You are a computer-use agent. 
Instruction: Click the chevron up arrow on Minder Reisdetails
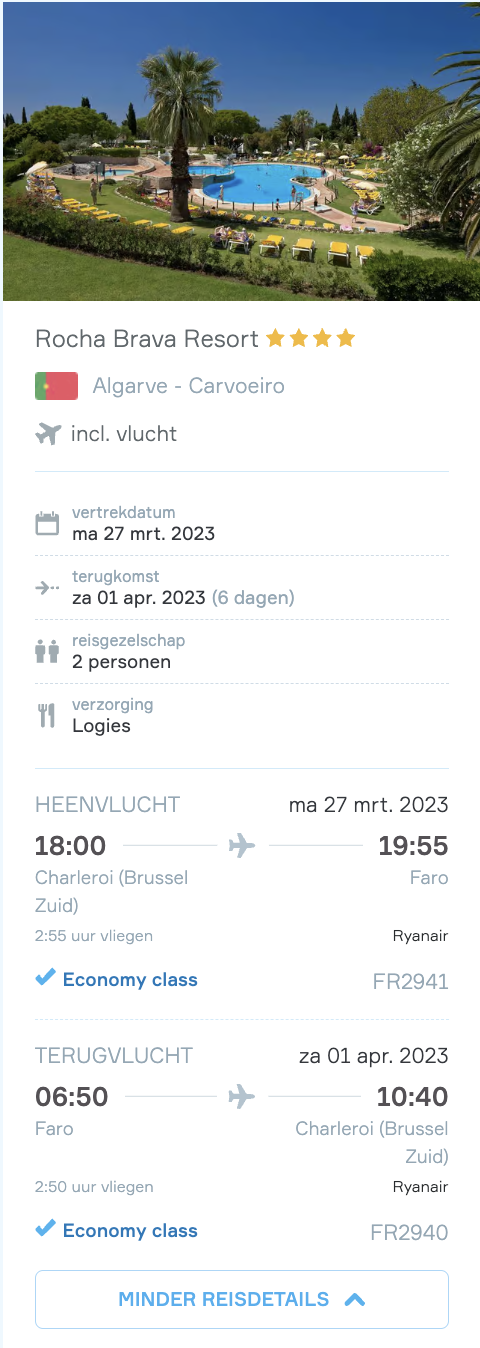[x=354, y=1300]
